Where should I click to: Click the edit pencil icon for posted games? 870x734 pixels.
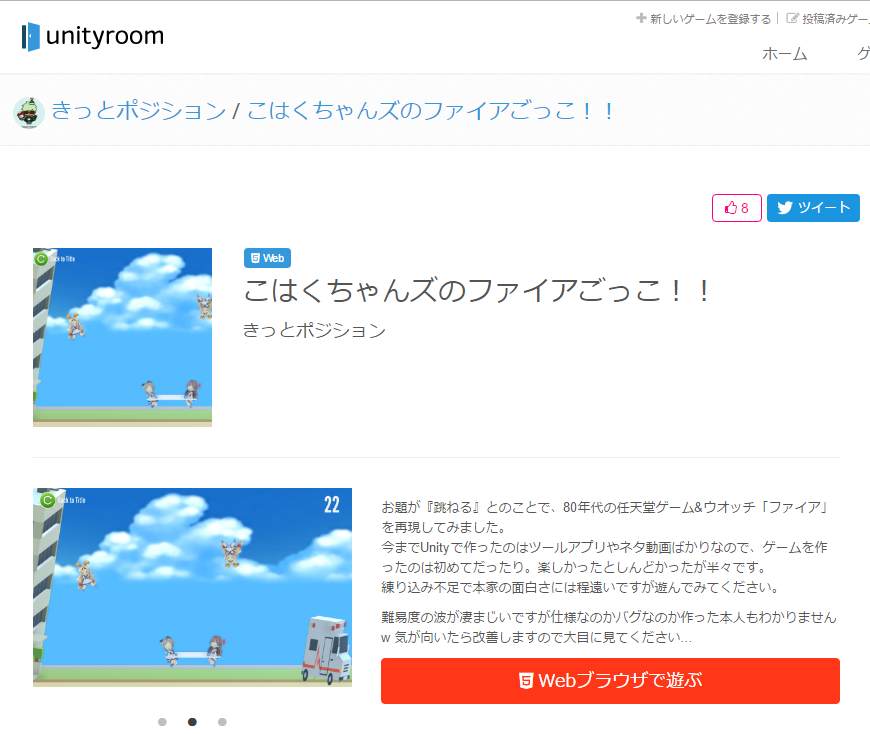(x=792, y=18)
